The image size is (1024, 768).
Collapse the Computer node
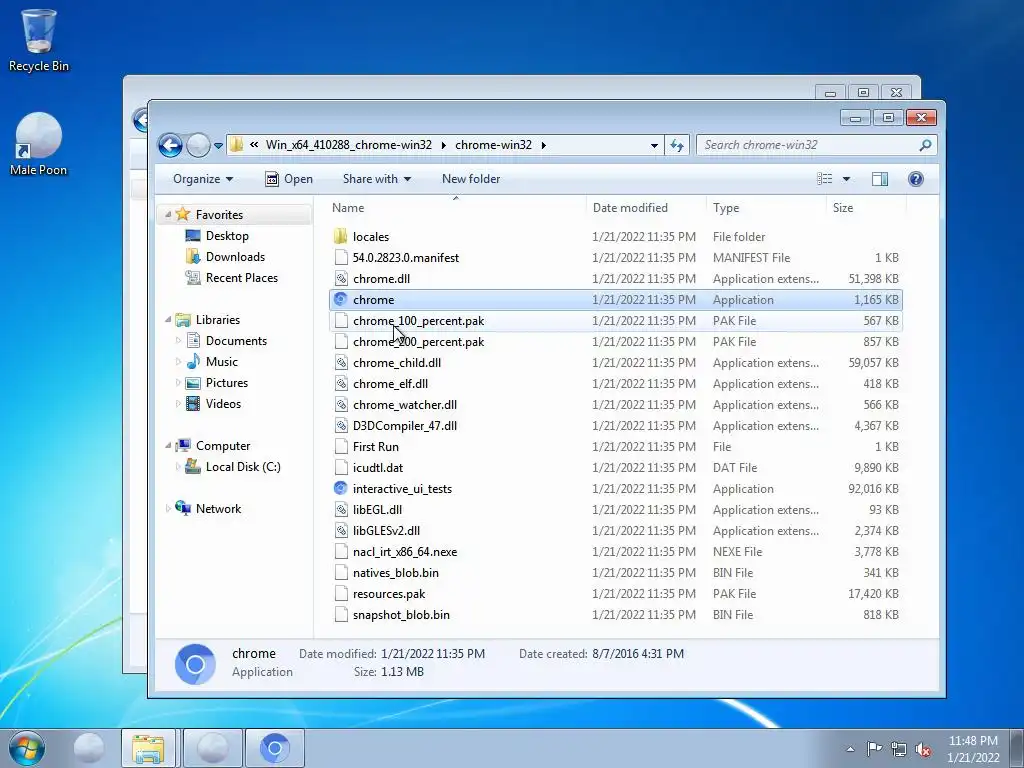click(168, 445)
